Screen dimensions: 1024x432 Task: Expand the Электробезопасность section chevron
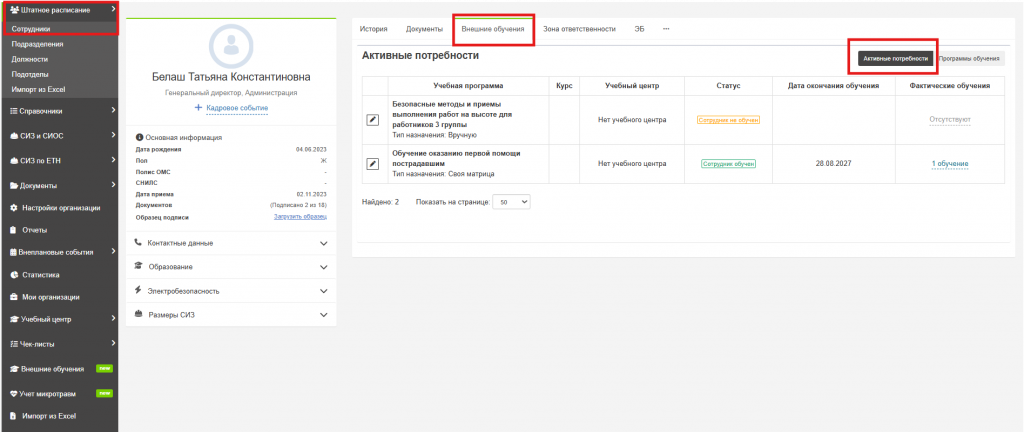click(x=323, y=291)
